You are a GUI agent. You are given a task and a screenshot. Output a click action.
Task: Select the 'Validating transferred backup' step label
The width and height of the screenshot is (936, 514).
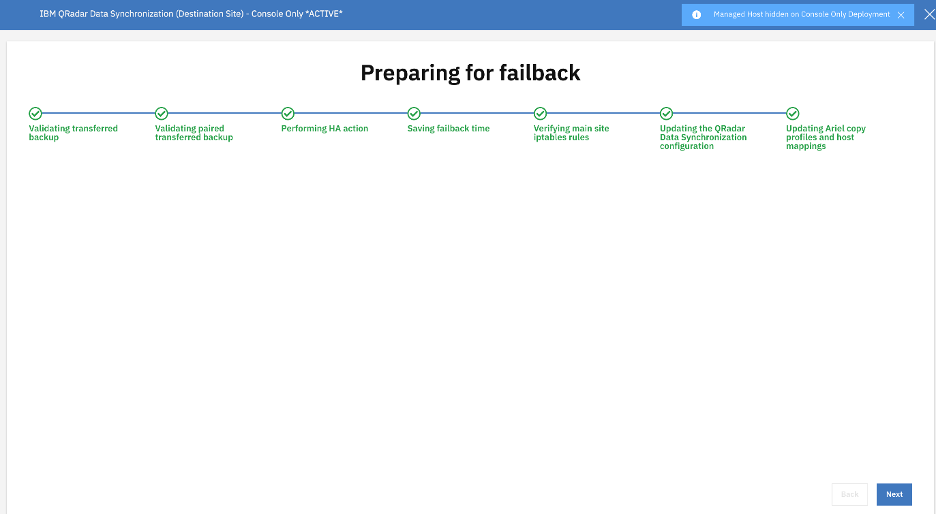pyautogui.click(x=73, y=133)
